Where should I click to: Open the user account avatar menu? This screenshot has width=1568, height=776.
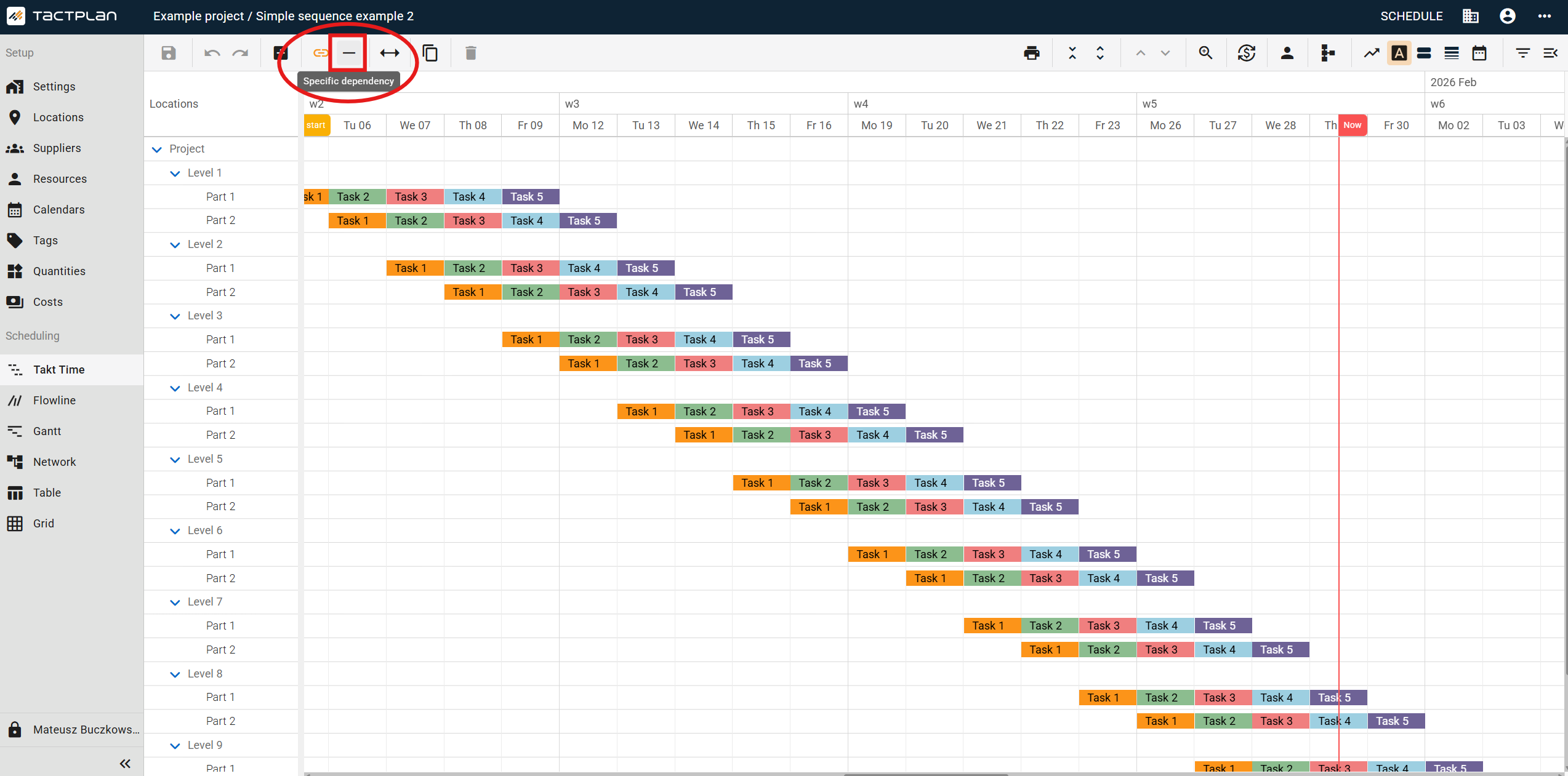click(1508, 16)
